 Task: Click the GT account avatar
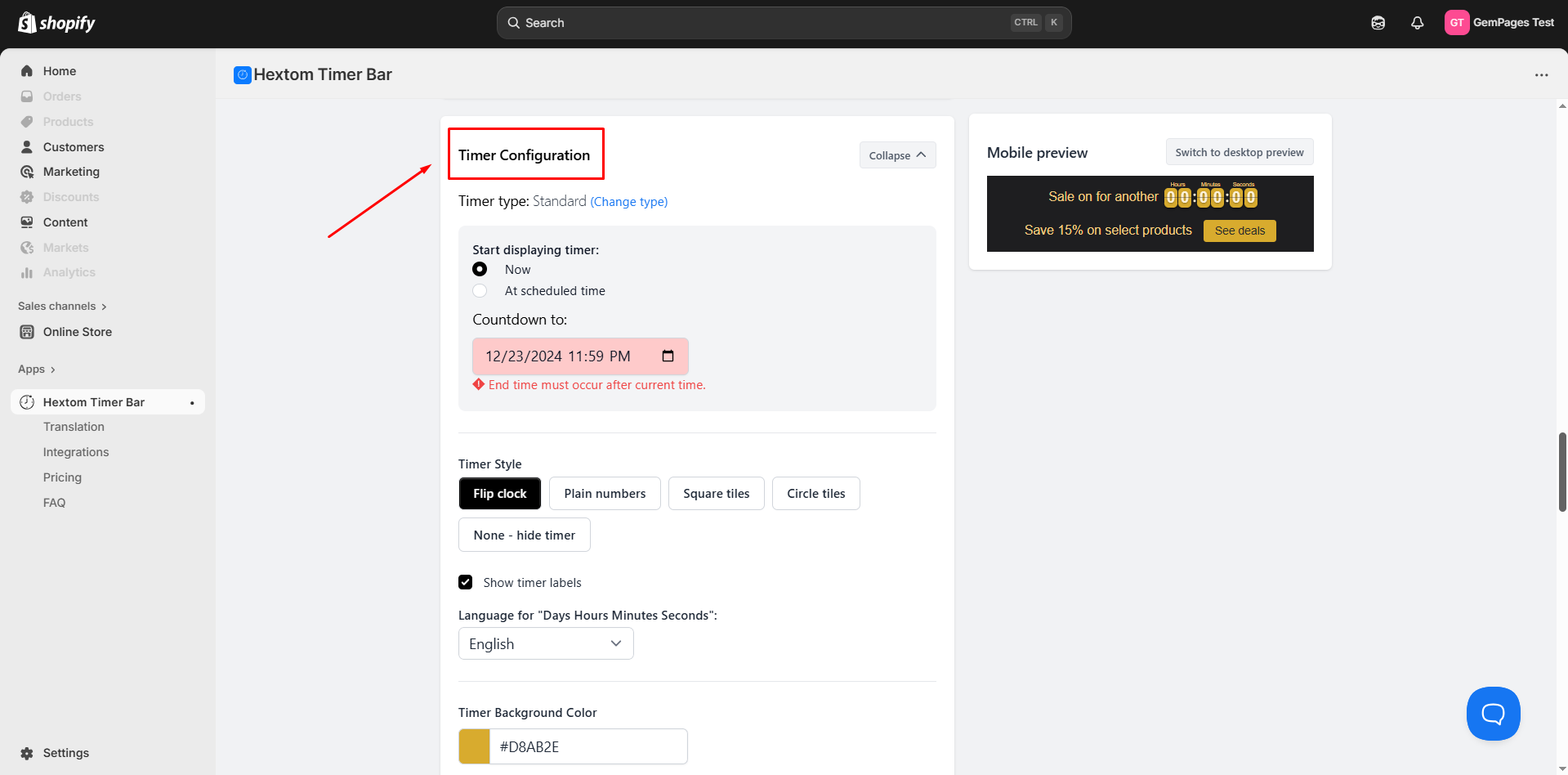[1456, 23]
